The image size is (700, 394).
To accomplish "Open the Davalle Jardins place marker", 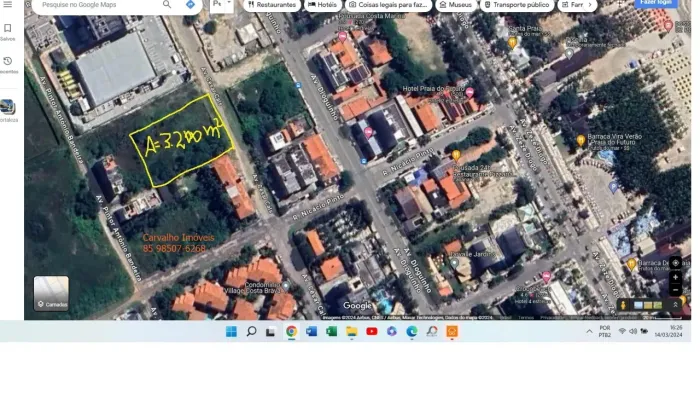I will coord(454,263).
